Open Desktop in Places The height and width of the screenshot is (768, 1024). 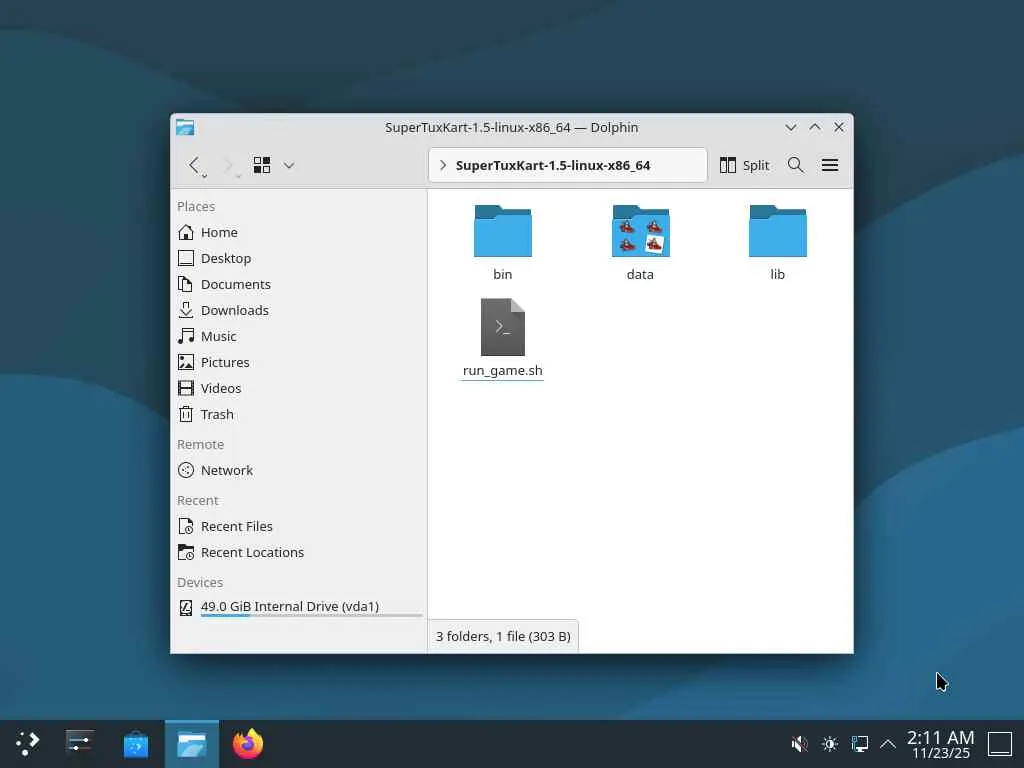299,259
